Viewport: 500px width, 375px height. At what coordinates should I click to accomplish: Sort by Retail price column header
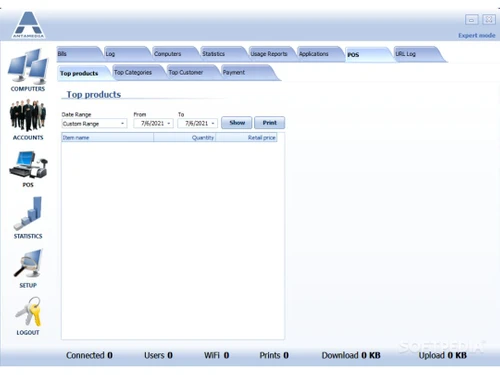click(246, 137)
